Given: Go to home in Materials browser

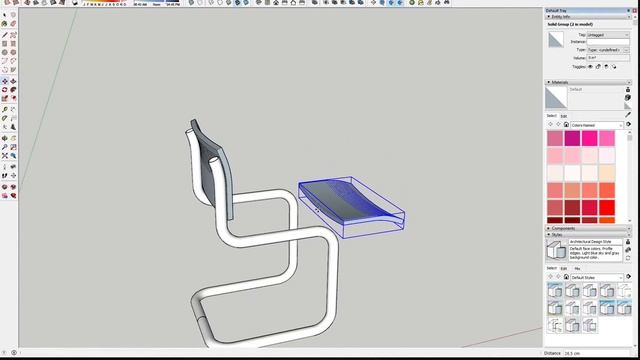Looking at the screenshot, I should 566,124.
